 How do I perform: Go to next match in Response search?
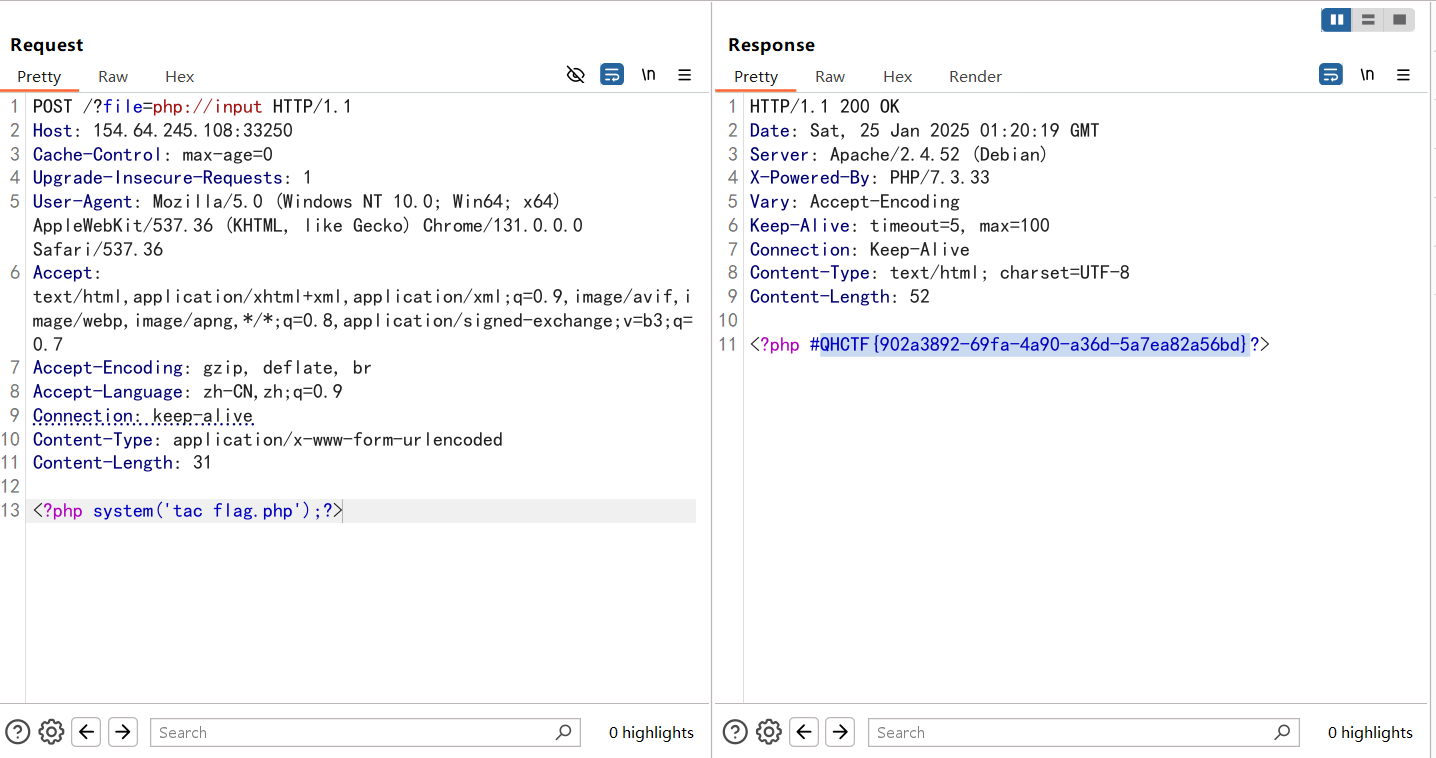click(x=841, y=732)
